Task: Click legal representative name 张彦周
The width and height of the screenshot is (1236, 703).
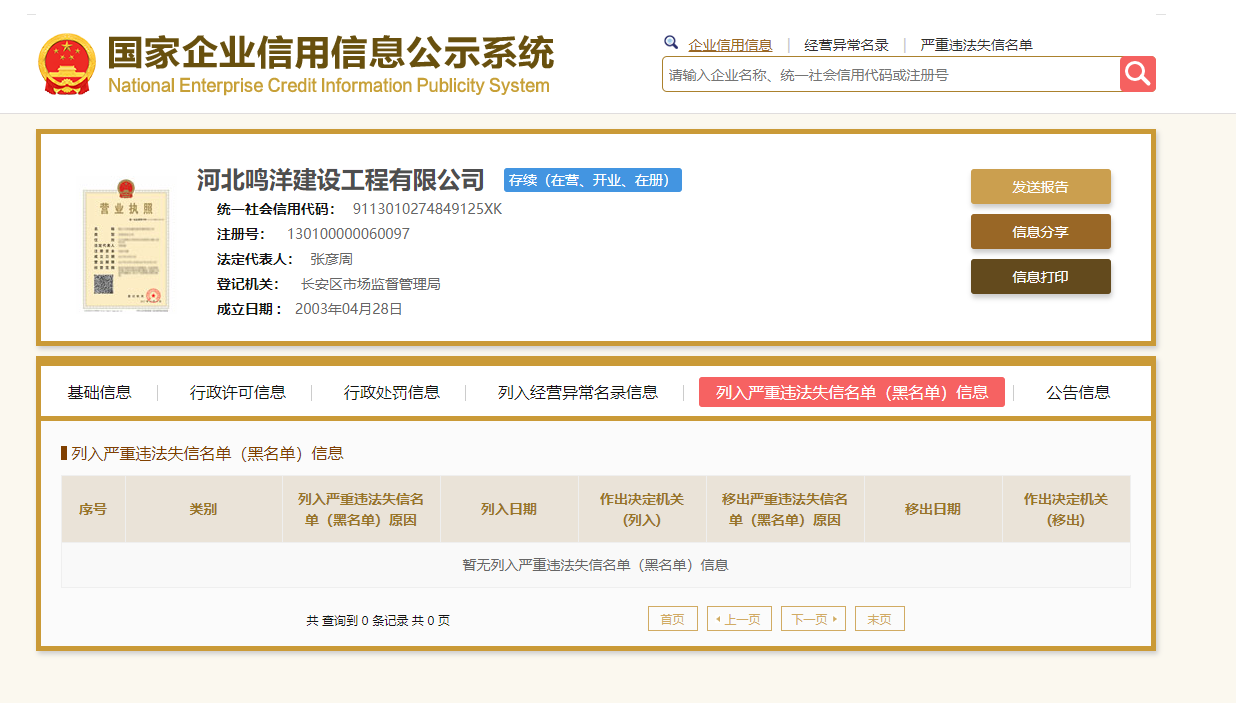Action: (x=331, y=259)
